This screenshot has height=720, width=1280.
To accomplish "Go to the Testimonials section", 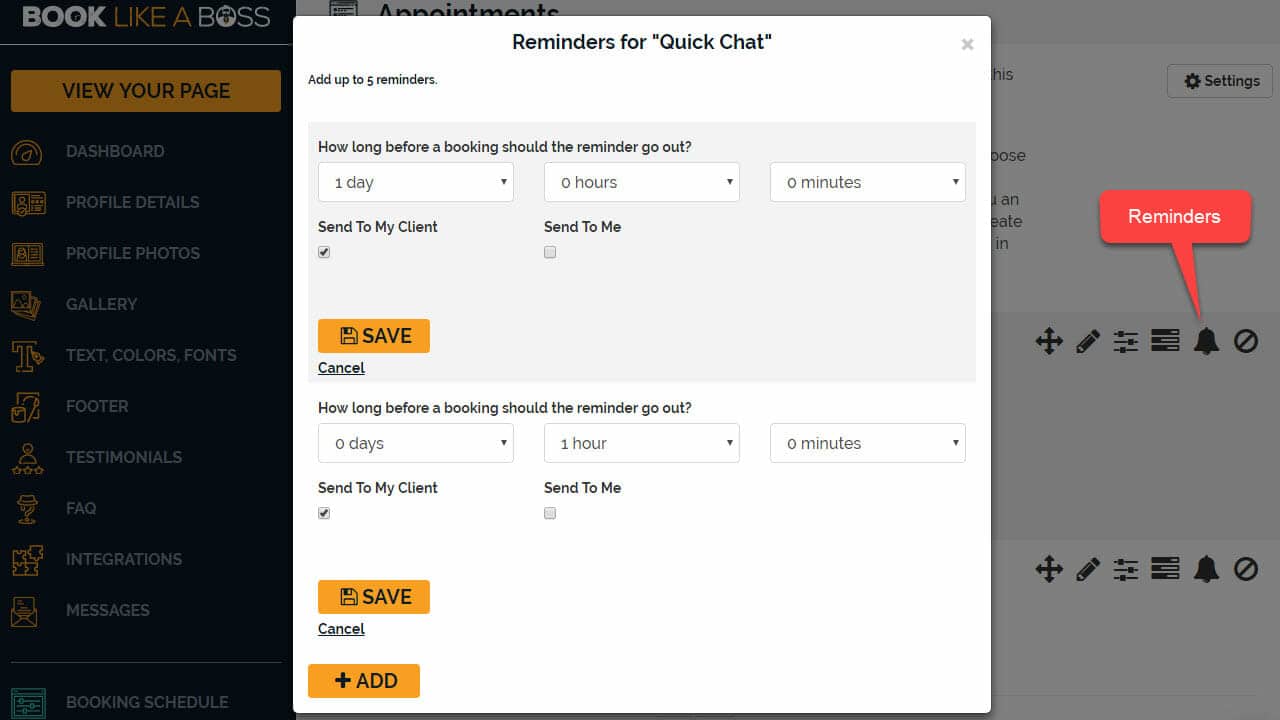I will [x=123, y=457].
